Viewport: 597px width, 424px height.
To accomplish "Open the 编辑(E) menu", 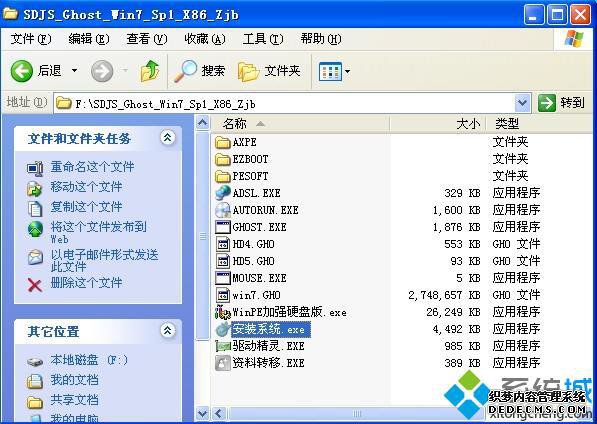I will 89,39.
